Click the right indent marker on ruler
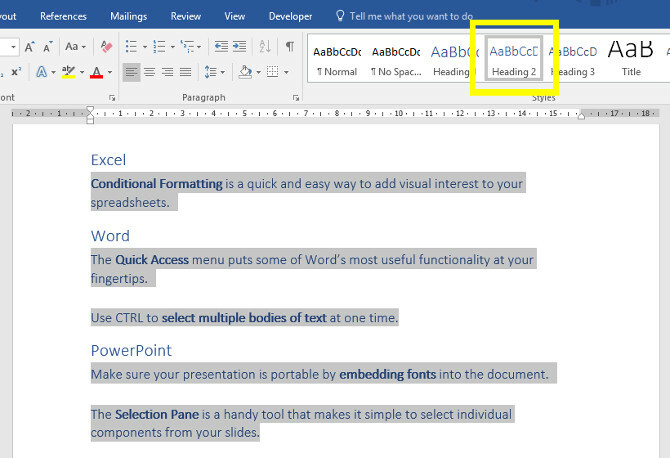 pos(581,116)
